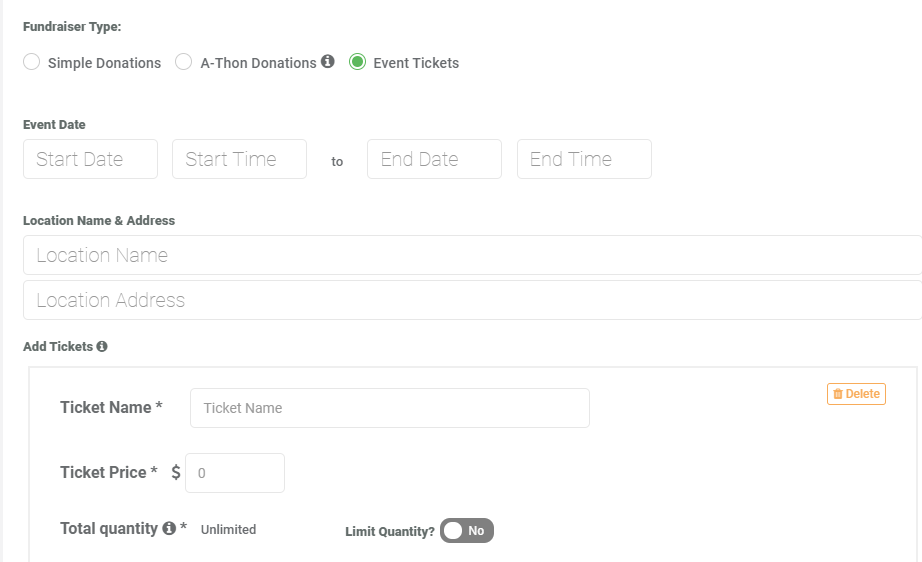Select the Event Tickets radio button

(358, 62)
